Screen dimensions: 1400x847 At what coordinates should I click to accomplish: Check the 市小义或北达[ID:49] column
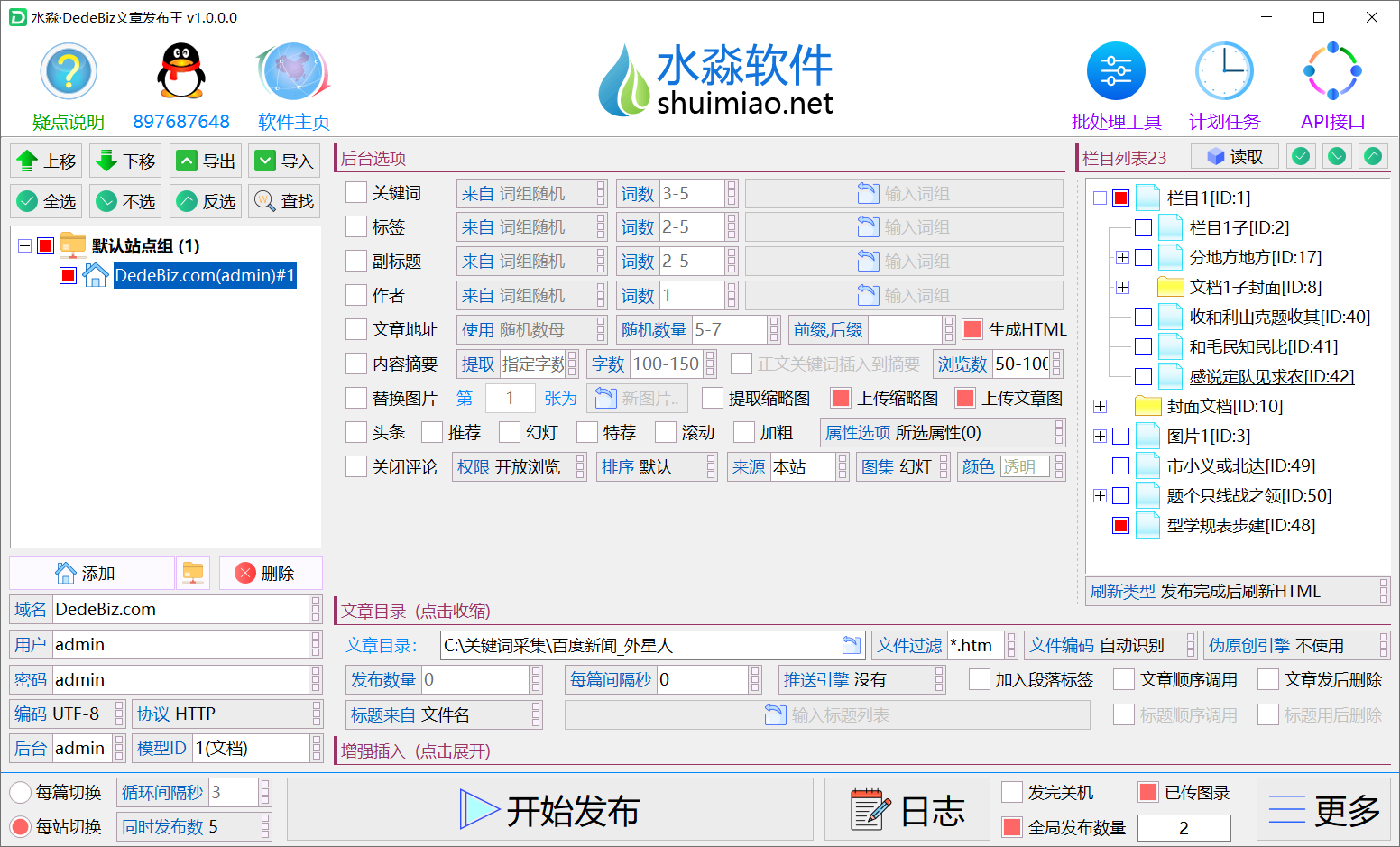(x=1120, y=466)
